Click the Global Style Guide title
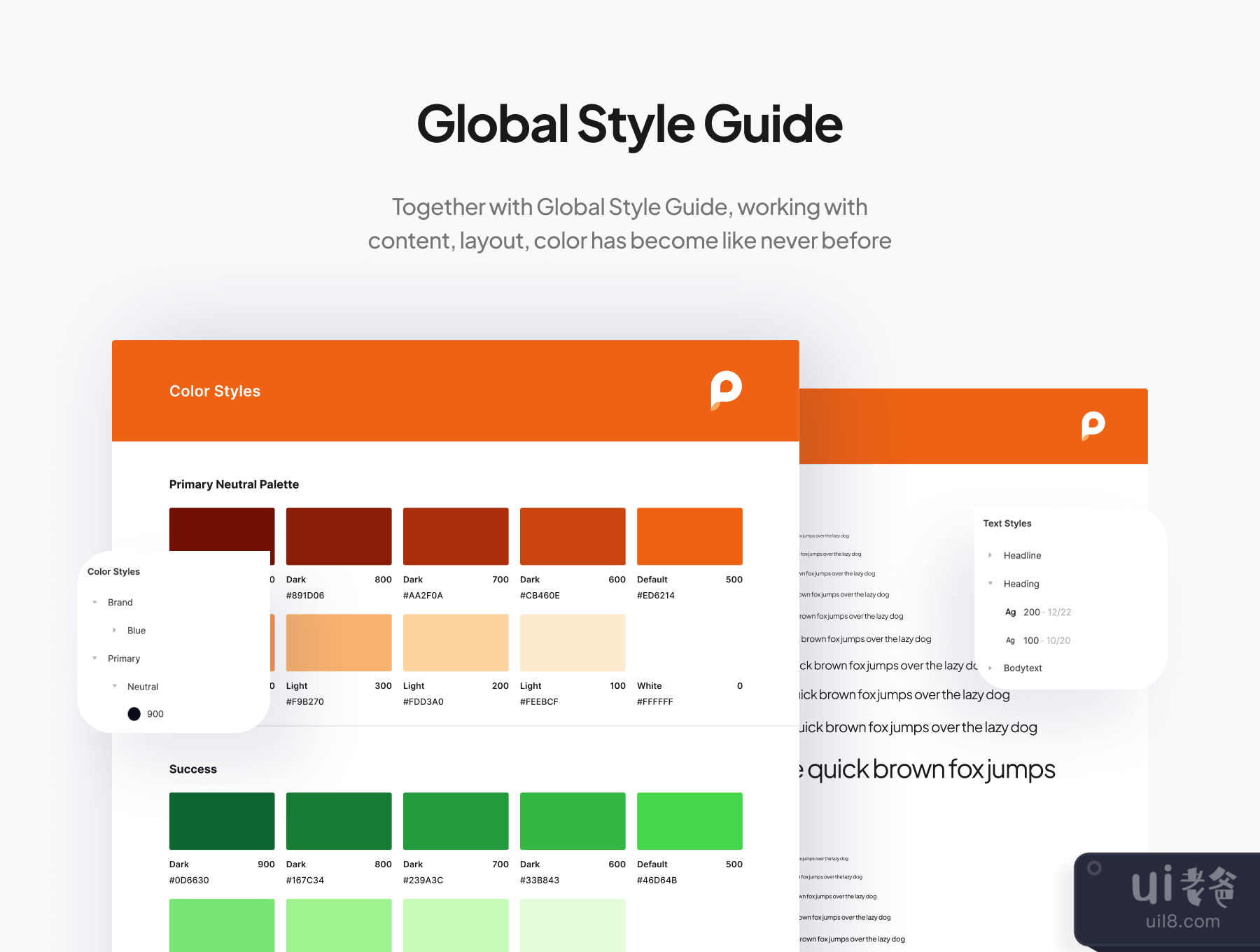 point(629,124)
